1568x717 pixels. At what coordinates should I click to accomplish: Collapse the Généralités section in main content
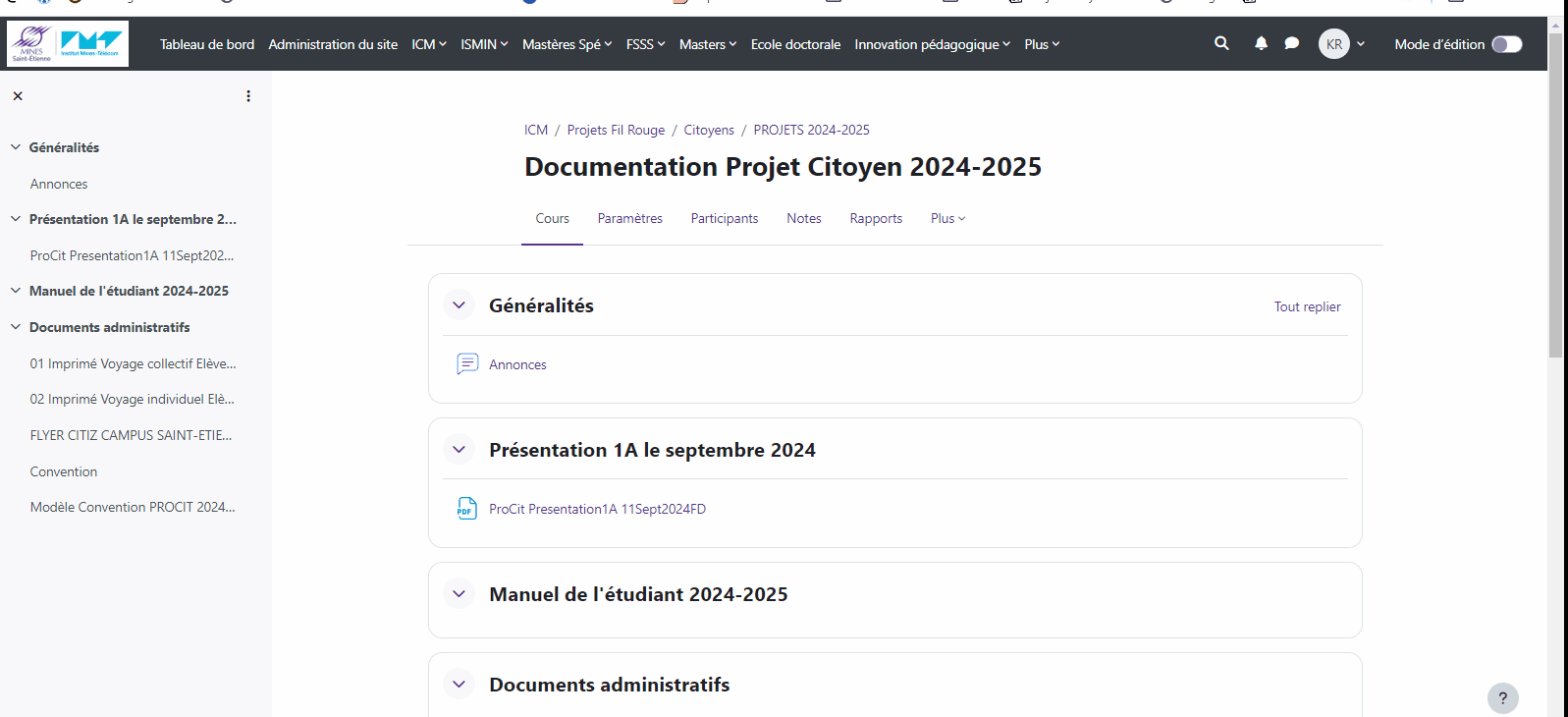[x=459, y=305]
